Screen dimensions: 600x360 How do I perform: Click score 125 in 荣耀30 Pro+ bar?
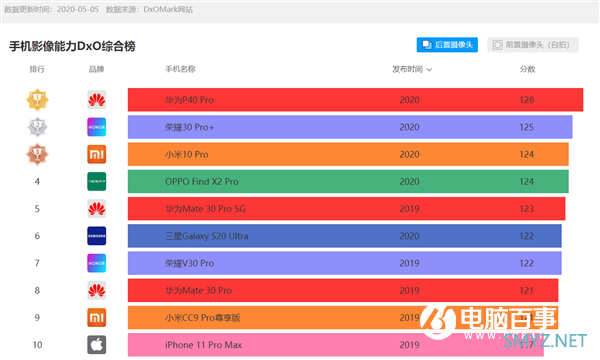pyautogui.click(x=527, y=127)
